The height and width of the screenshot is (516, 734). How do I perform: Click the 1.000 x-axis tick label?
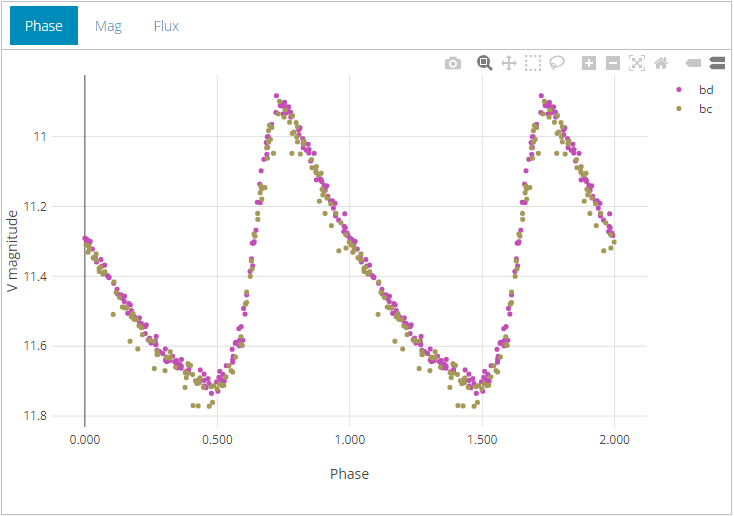(x=350, y=440)
